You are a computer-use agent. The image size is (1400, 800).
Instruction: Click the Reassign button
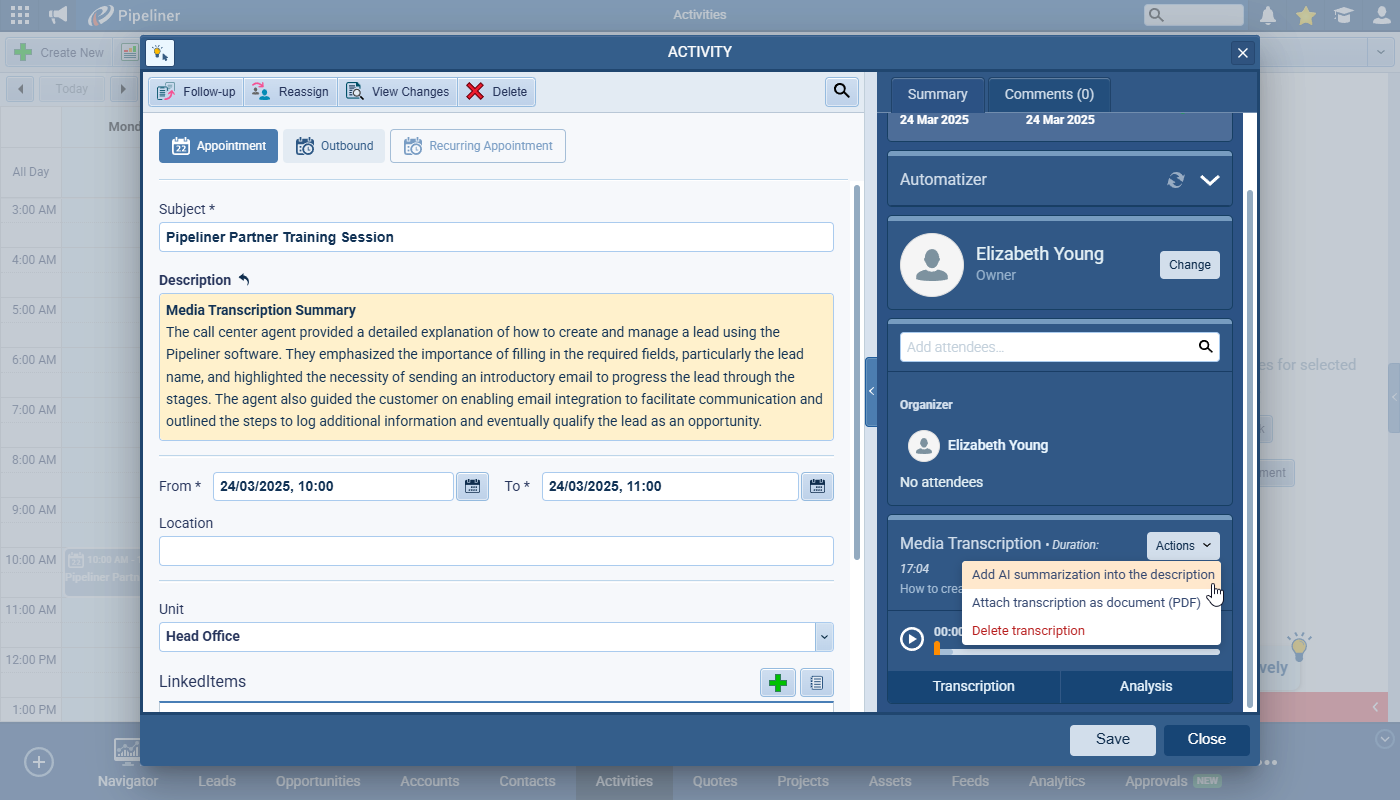pos(290,92)
